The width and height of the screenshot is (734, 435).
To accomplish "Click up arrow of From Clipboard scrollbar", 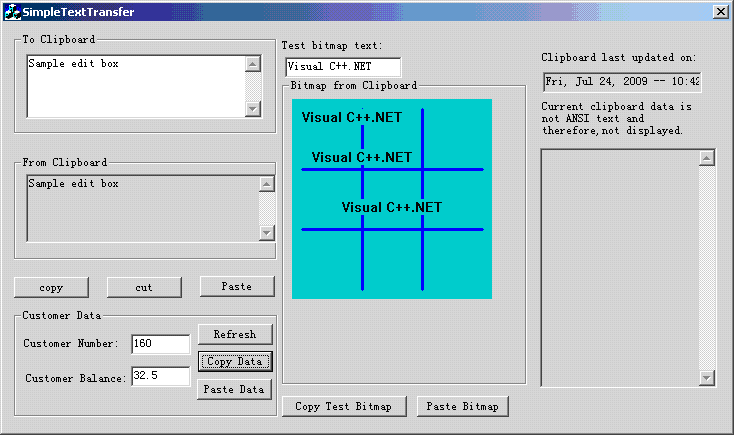I will pyautogui.click(x=267, y=184).
